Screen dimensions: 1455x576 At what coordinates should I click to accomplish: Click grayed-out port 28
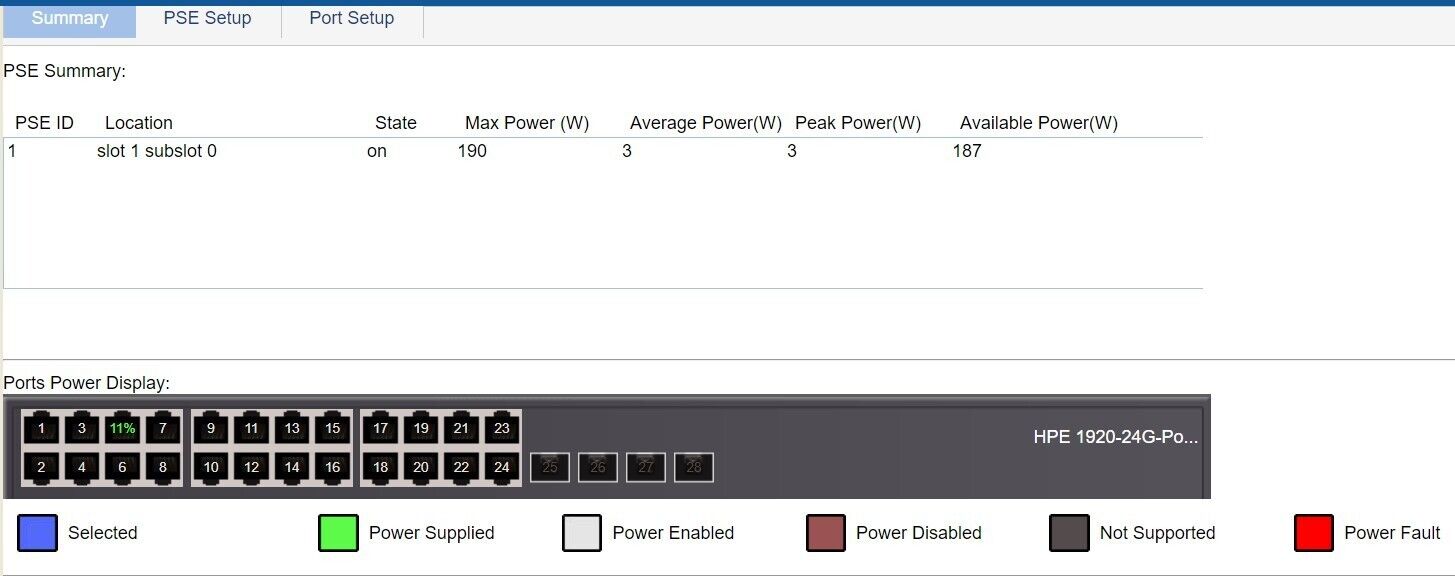pyautogui.click(x=693, y=466)
